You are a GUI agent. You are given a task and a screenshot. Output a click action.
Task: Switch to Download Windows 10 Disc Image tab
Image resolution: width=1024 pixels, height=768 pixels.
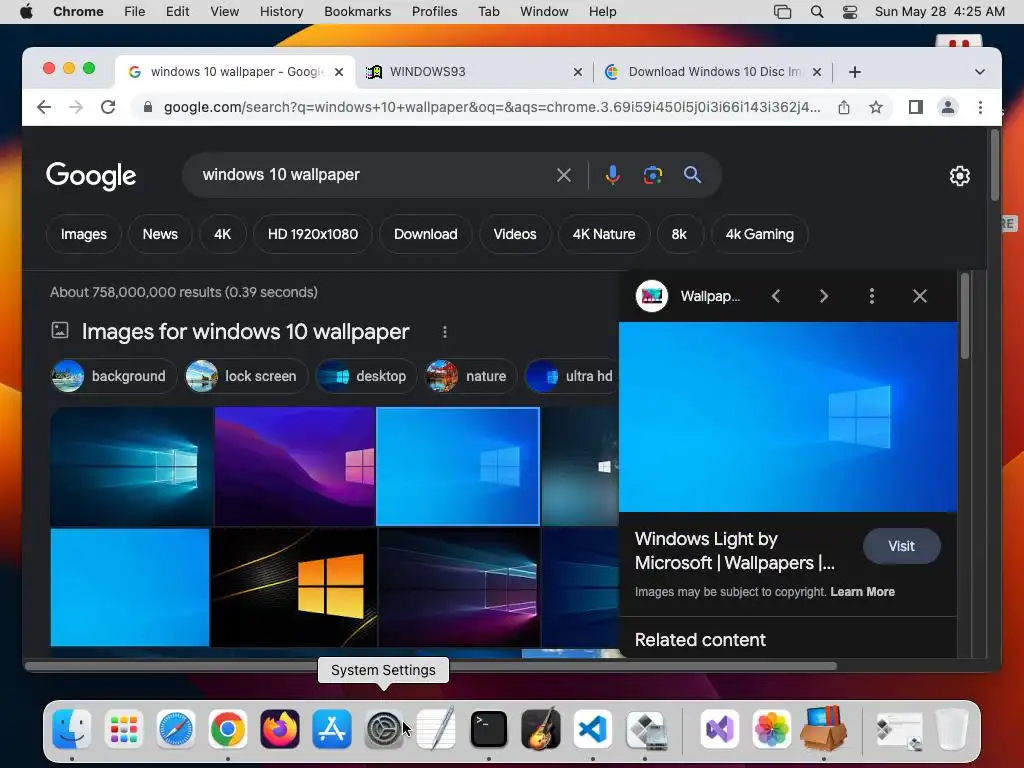point(714,72)
